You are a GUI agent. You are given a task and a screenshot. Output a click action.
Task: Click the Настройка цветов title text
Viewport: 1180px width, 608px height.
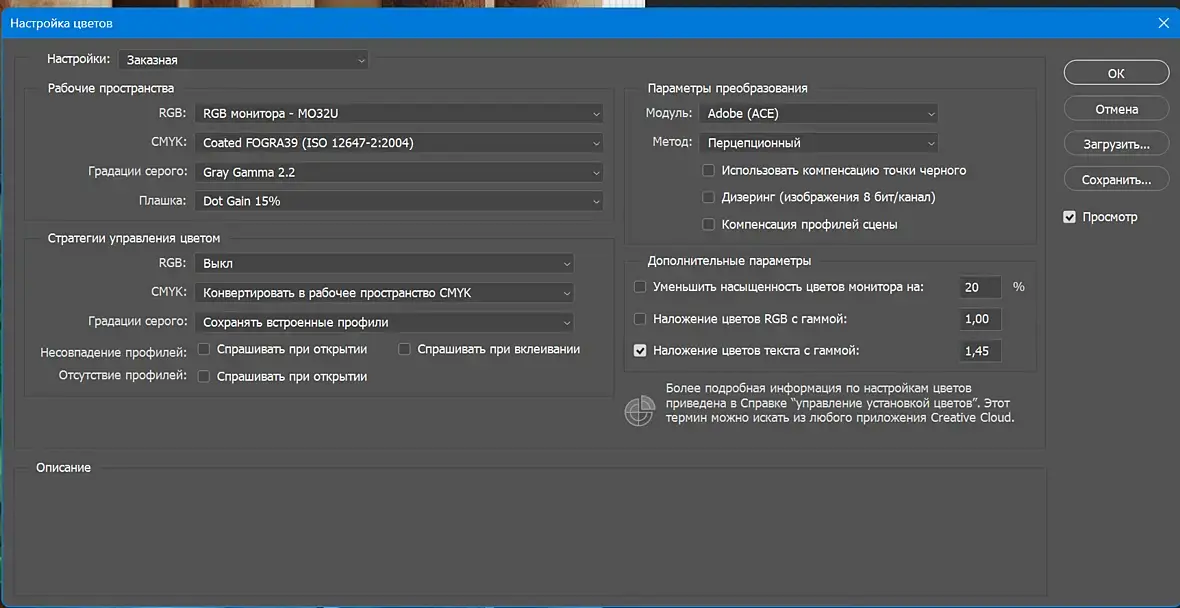tap(62, 23)
